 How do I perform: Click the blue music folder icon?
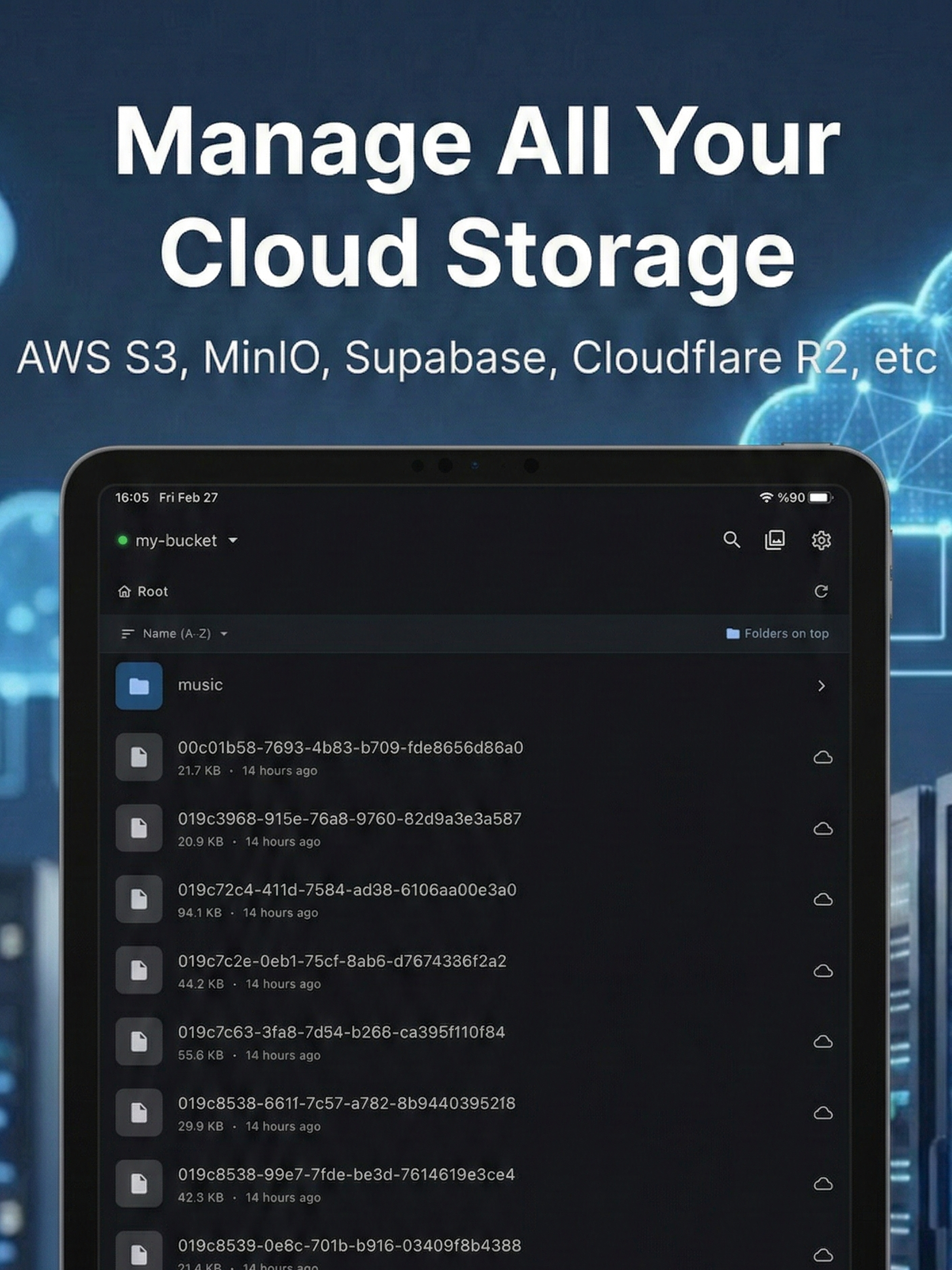[x=139, y=686]
